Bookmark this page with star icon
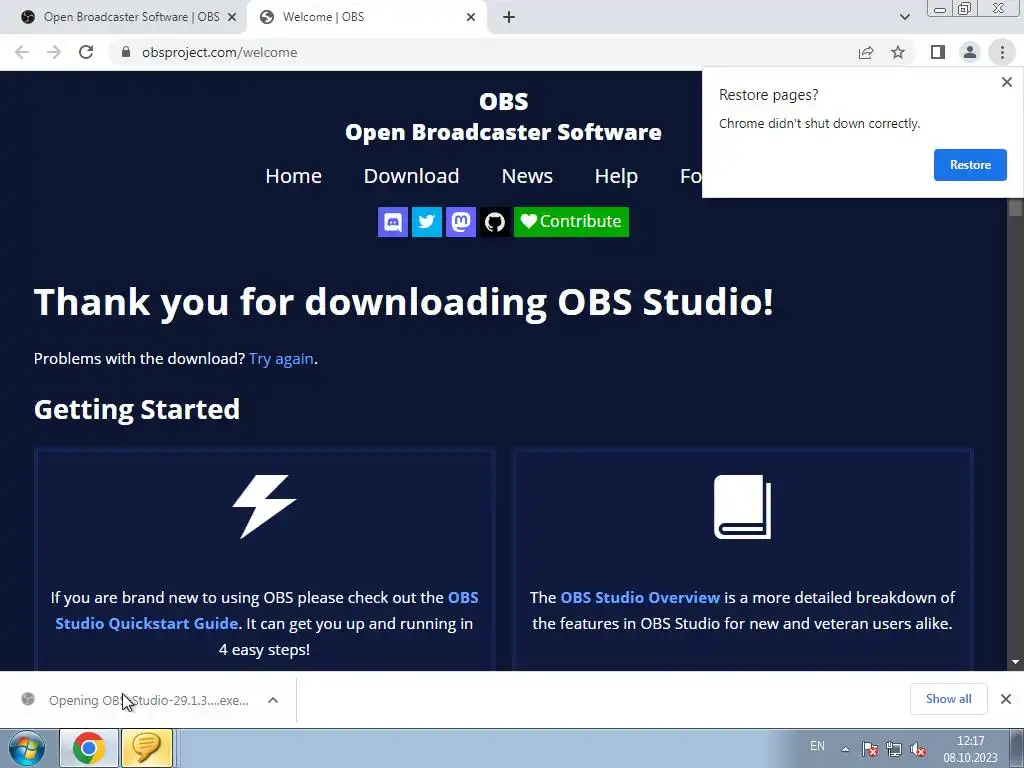 pos(898,52)
